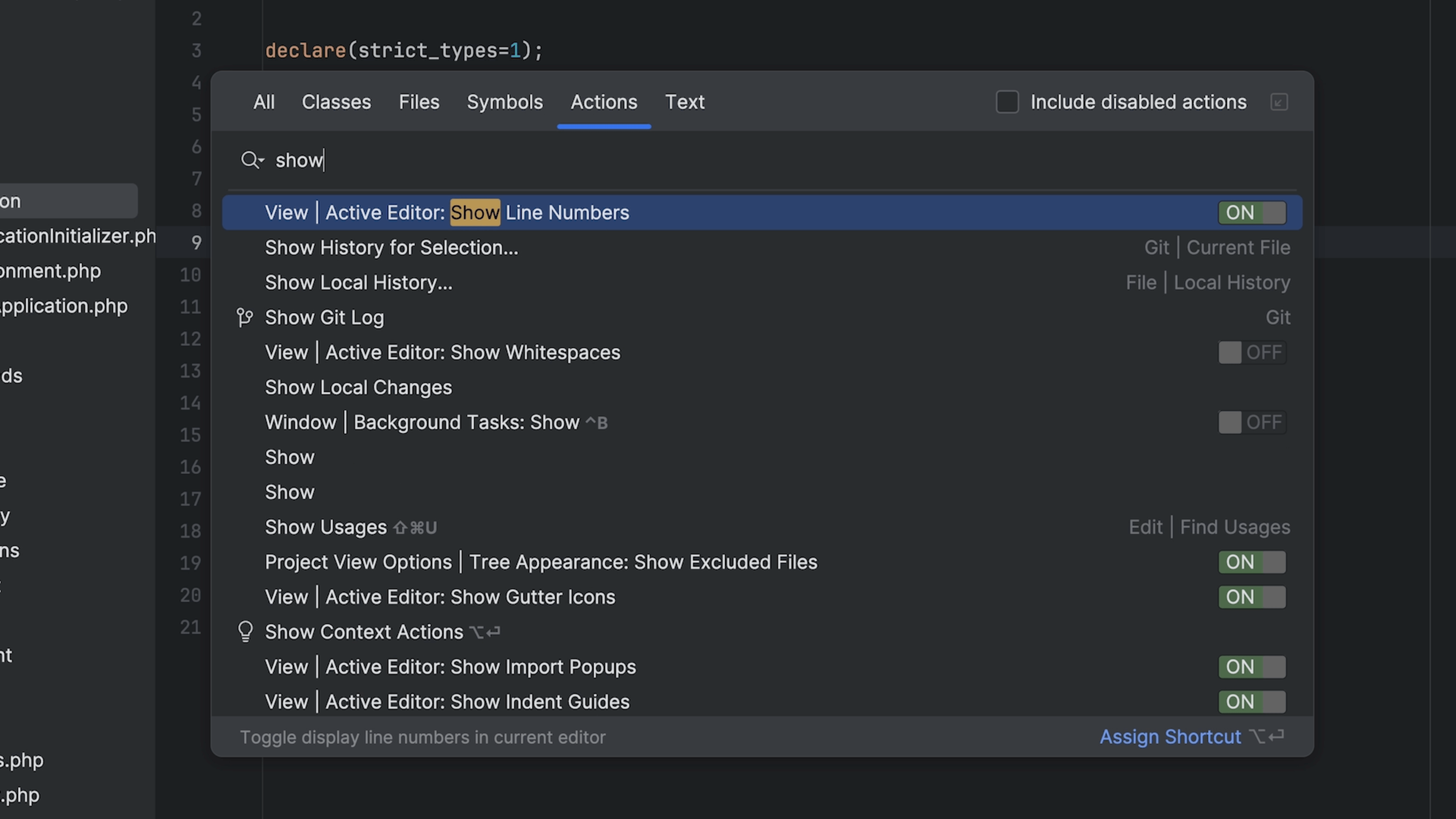This screenshot has height=819, width=1456.
Task: Turn on the Show Whitespaces toggle
Action: coord(1252,352)
